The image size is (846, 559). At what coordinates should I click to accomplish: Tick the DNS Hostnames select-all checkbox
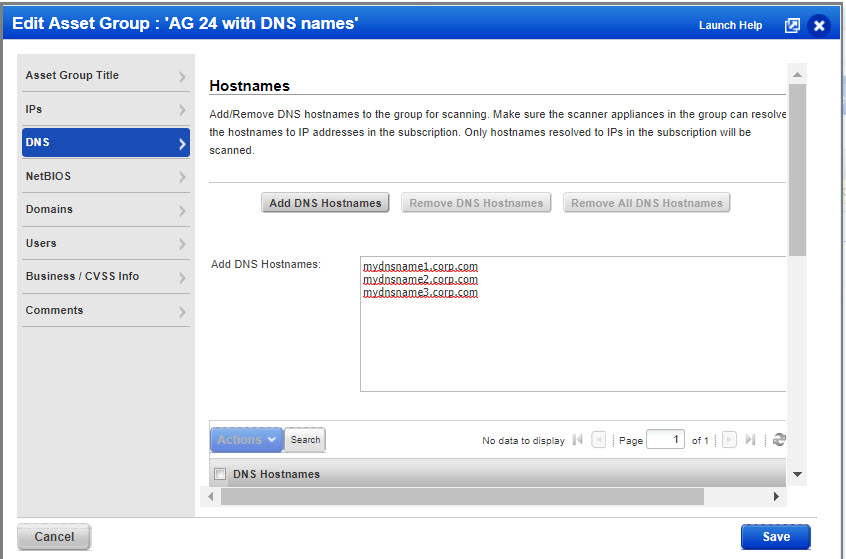pos(220,474)
